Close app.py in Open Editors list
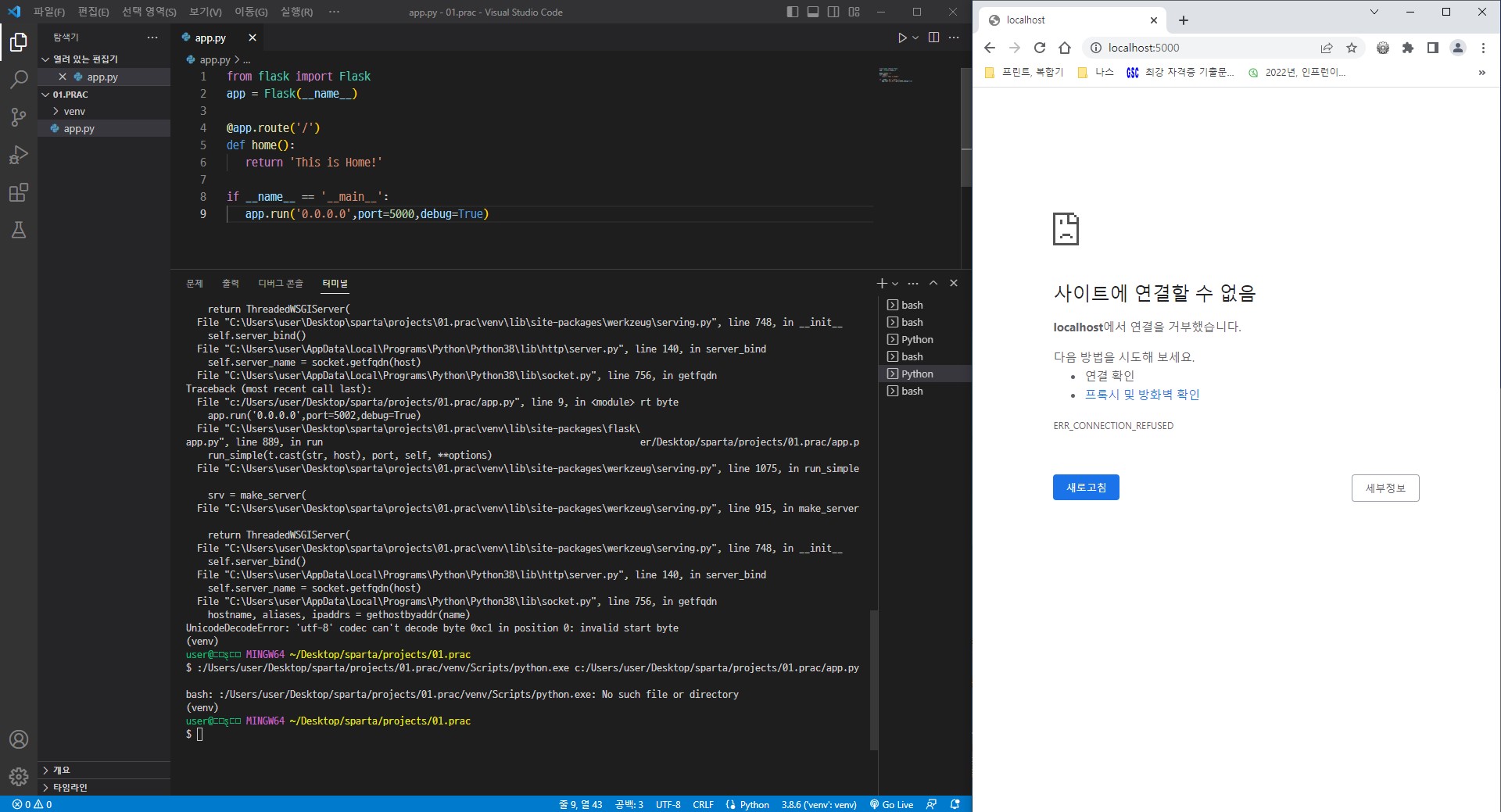1501x812 pixels. [63, 77]
